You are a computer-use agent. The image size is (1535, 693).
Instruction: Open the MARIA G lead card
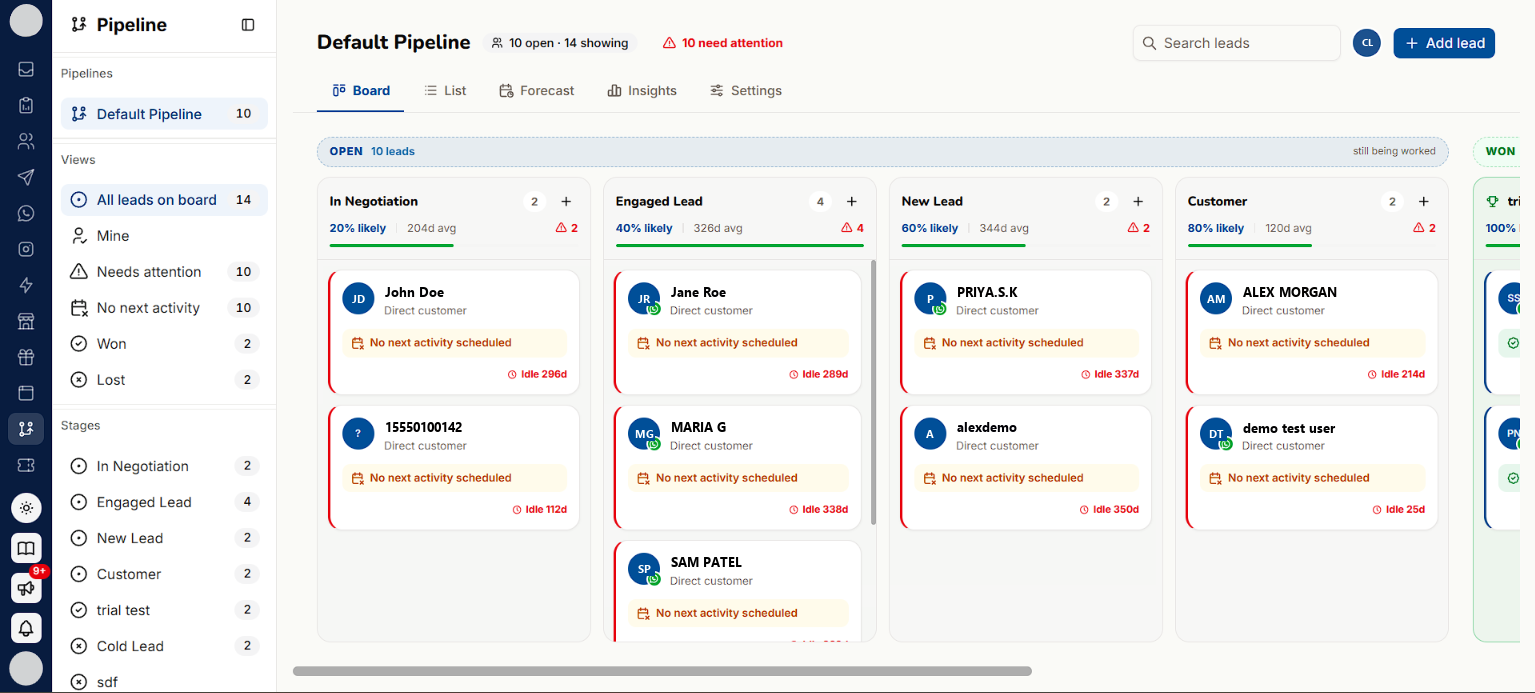pos(738,467)
